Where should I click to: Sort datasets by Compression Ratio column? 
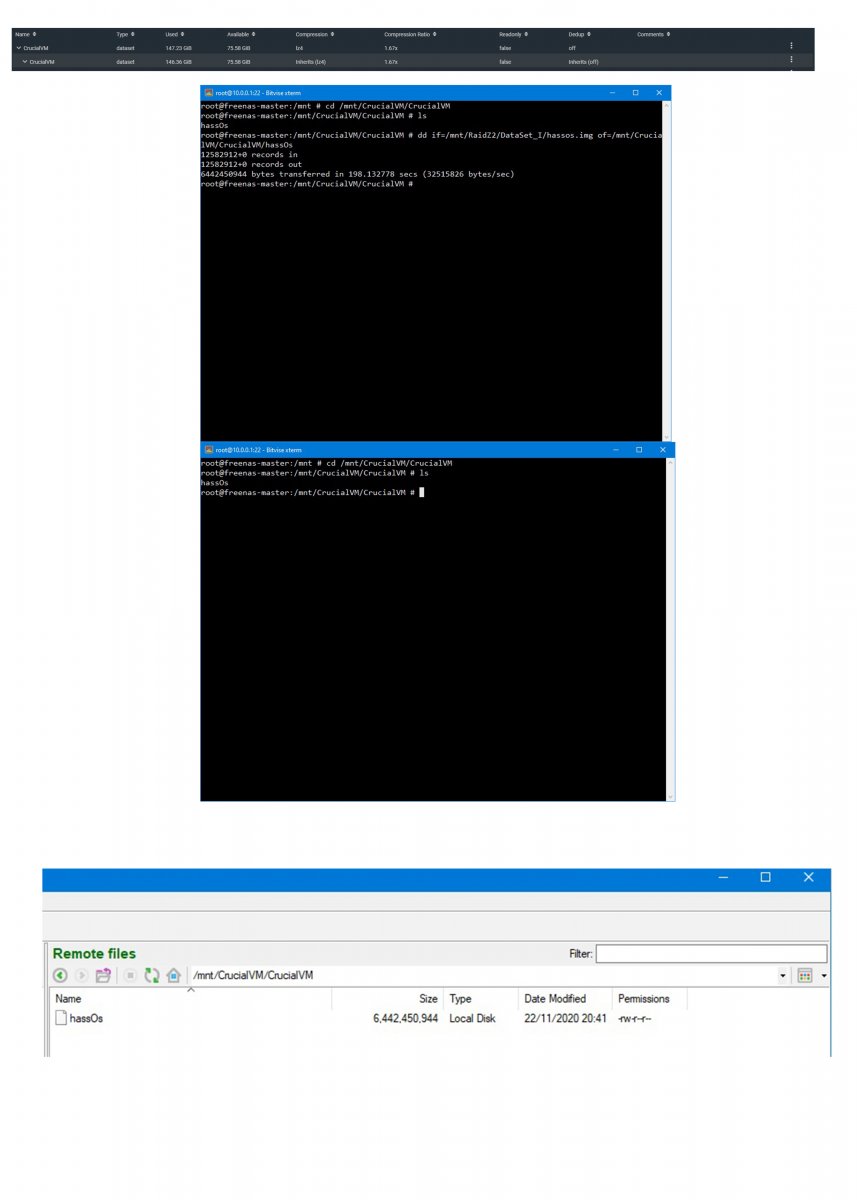pos(409,34)
